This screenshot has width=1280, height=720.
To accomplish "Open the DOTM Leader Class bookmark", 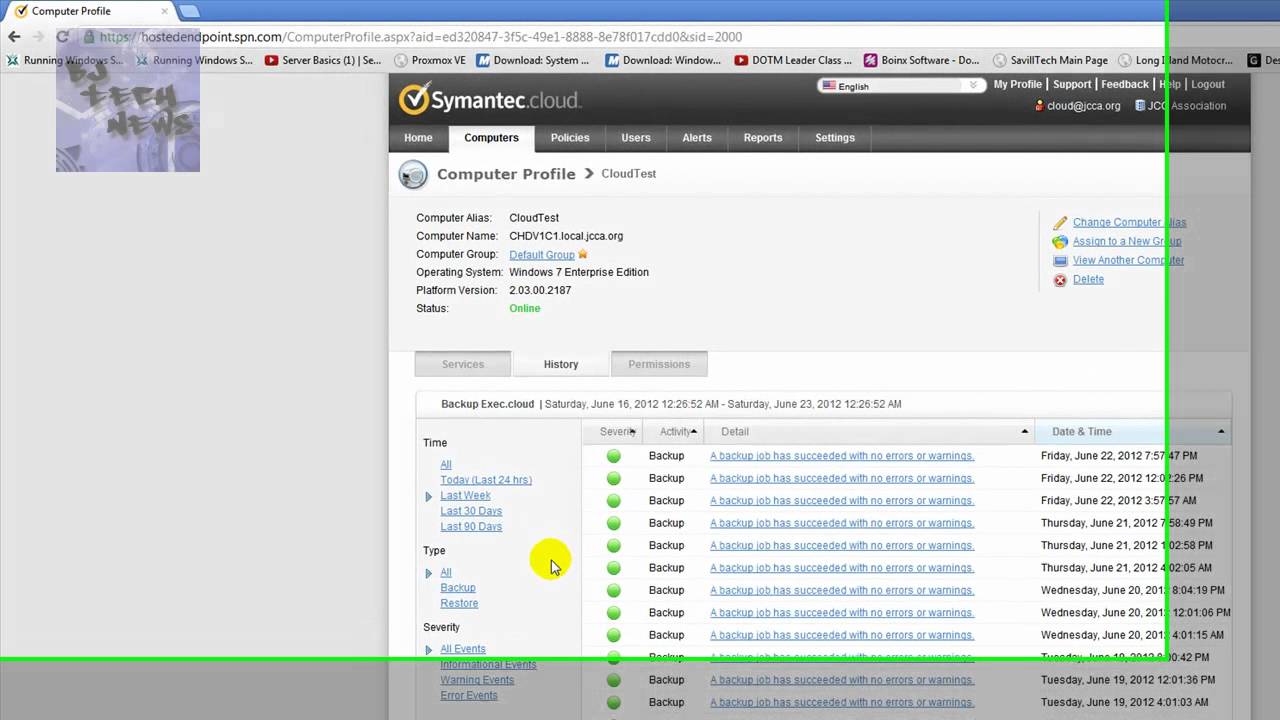I will click(794, 60).
